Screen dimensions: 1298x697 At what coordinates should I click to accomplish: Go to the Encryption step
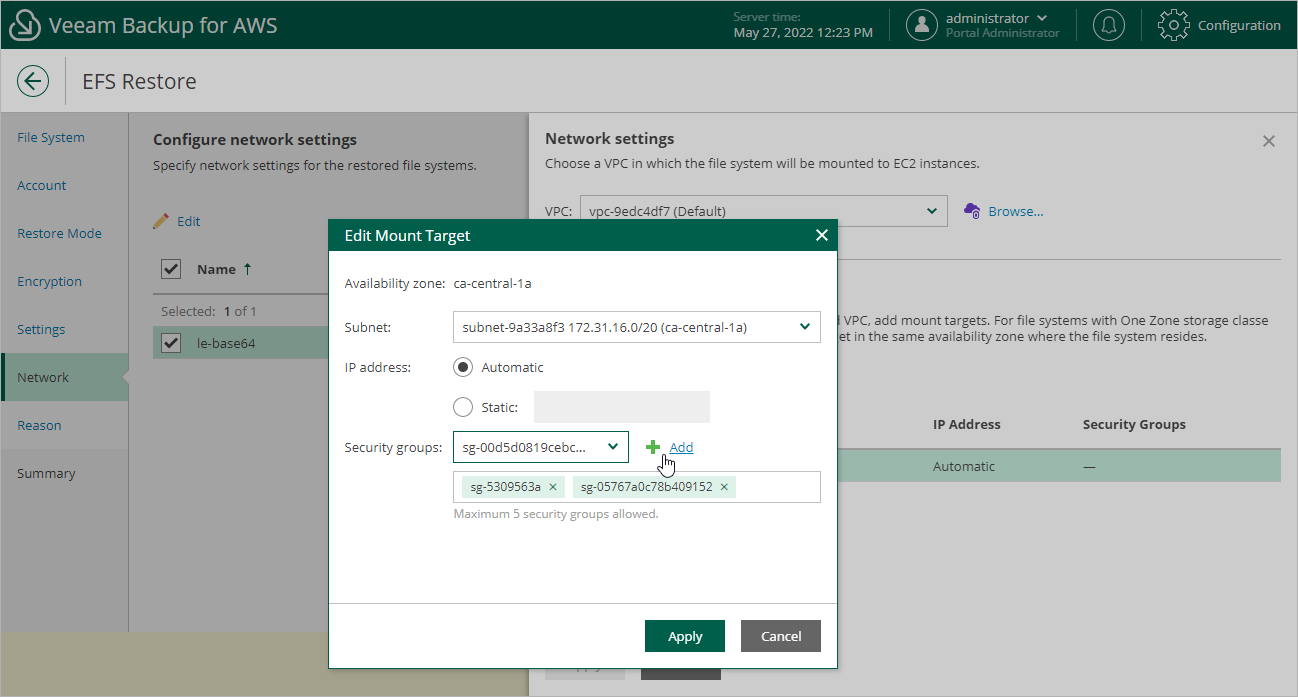pyautogui.click(x=49, y=281)
